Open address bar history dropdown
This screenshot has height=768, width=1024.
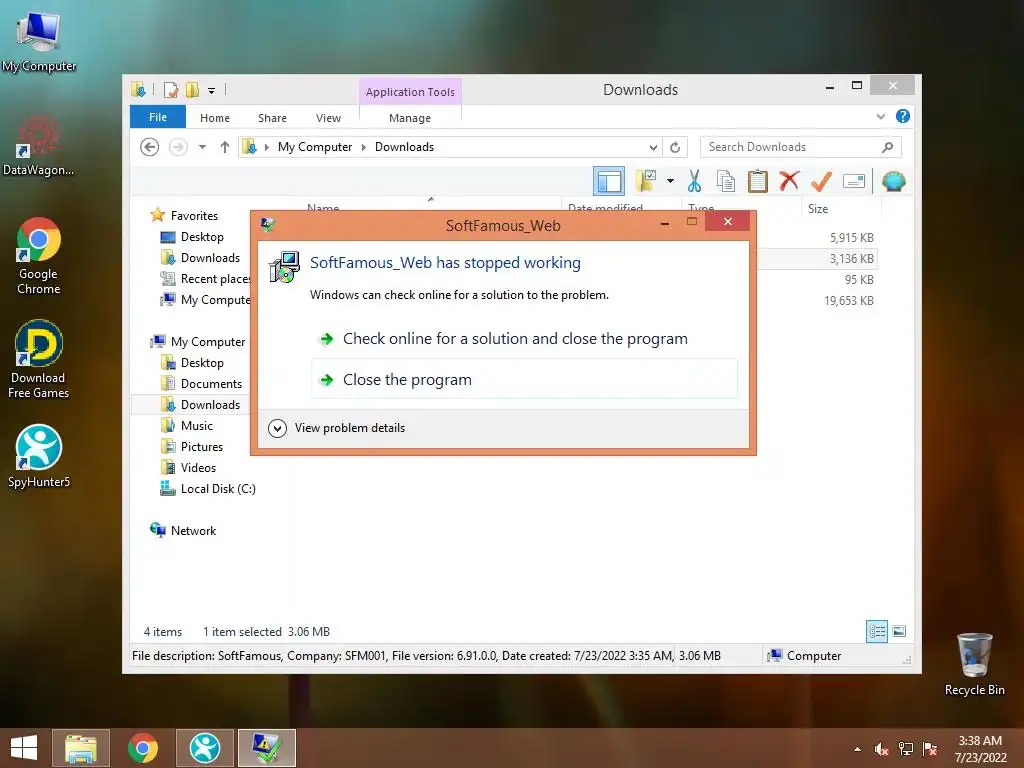click(653, 147)
